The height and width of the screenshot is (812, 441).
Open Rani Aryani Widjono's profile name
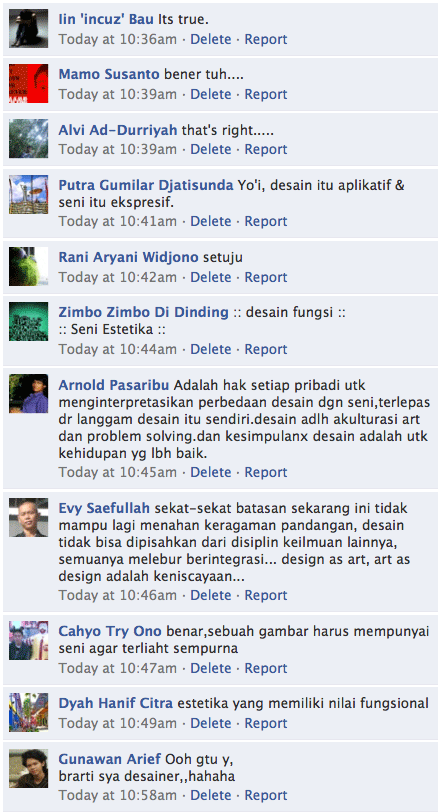click(x=128, y=257)
